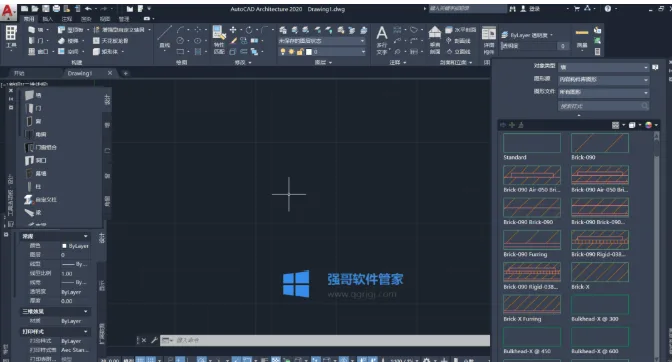Toggle layer freeze sun icon in layer dropdown
This screenshot has width=672, height=362.
click(291, 52)
